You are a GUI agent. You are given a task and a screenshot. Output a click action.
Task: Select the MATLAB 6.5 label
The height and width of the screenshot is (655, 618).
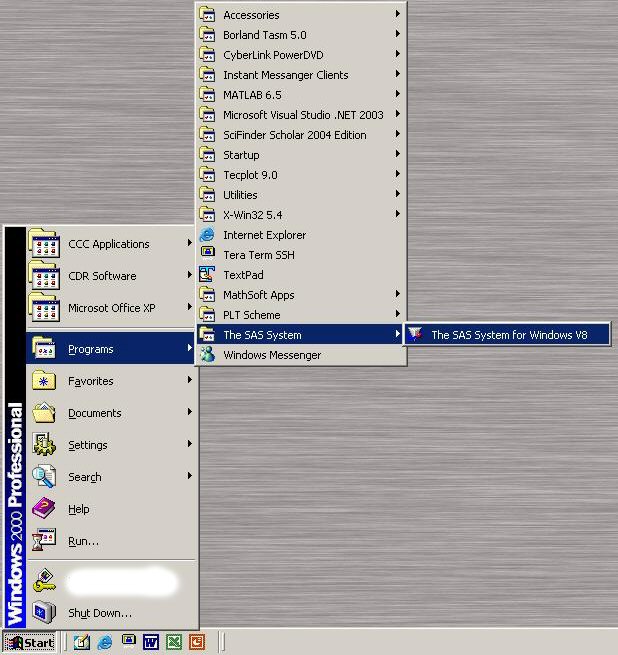252,95
